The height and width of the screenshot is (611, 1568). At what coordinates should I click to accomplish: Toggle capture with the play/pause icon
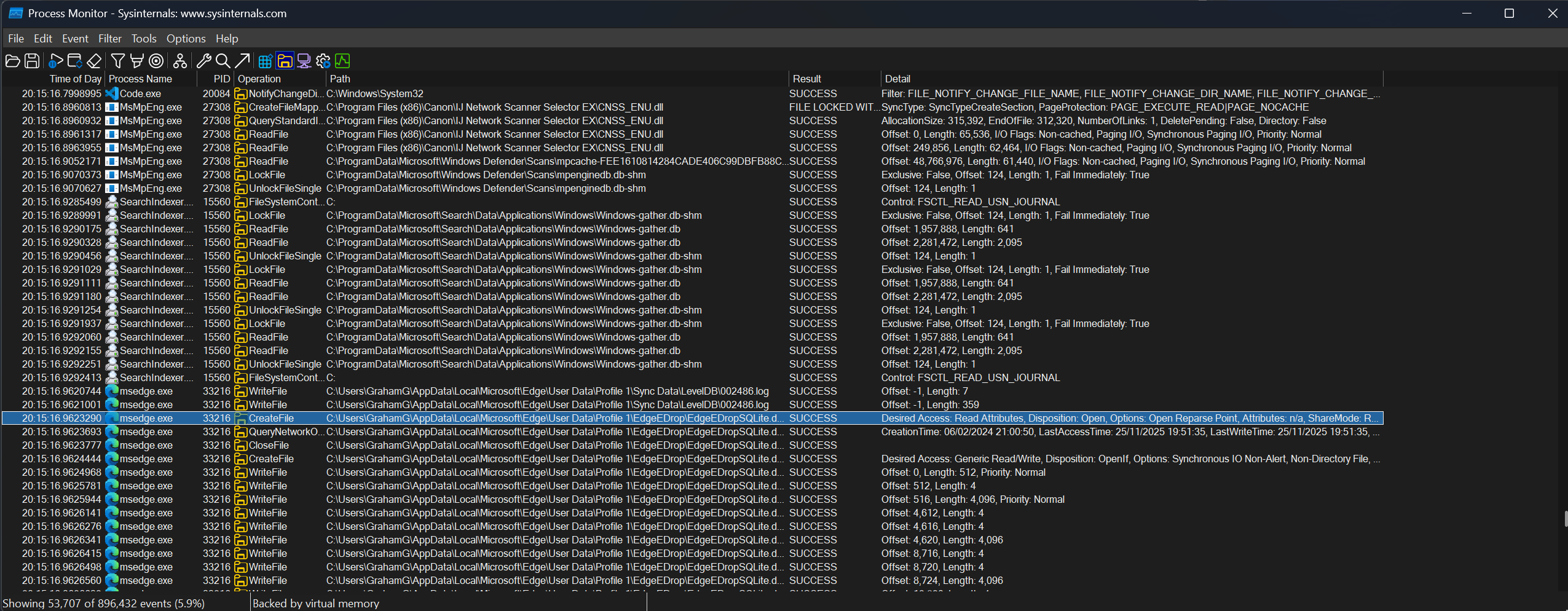click(x=56, y=61)
